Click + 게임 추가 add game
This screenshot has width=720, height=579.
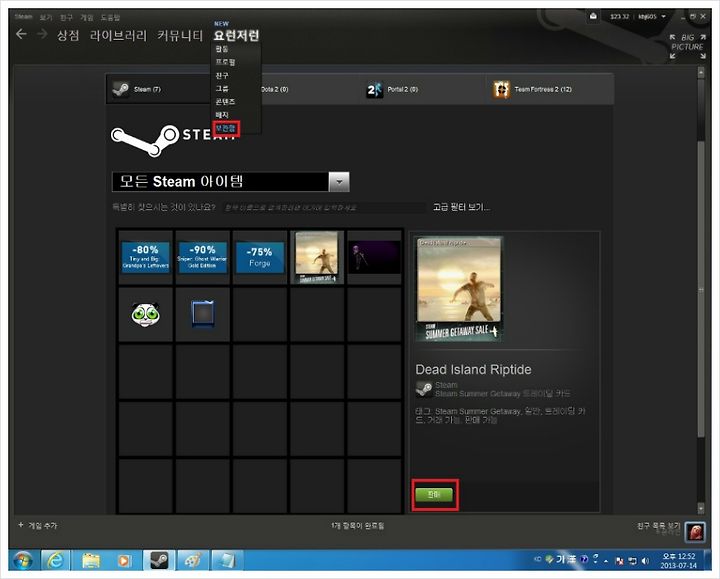(x=38, y=525)
